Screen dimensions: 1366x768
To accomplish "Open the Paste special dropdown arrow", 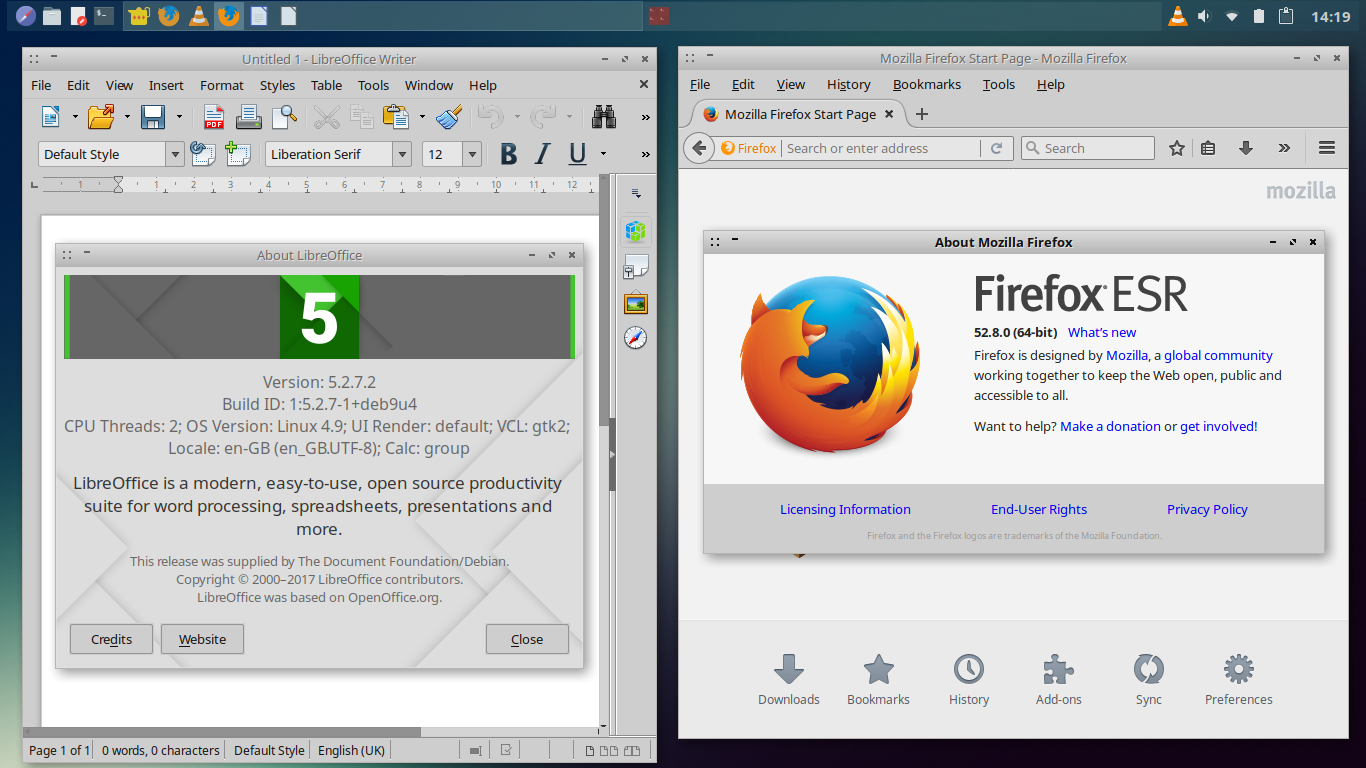I will coord(422,117).
